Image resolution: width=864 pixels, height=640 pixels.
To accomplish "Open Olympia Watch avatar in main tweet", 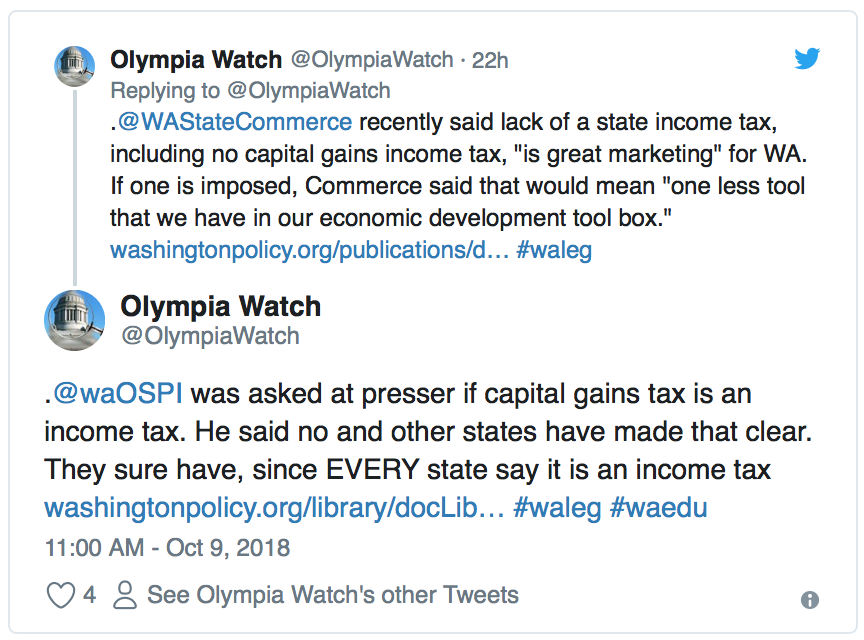I will click(x=74, y=320).
